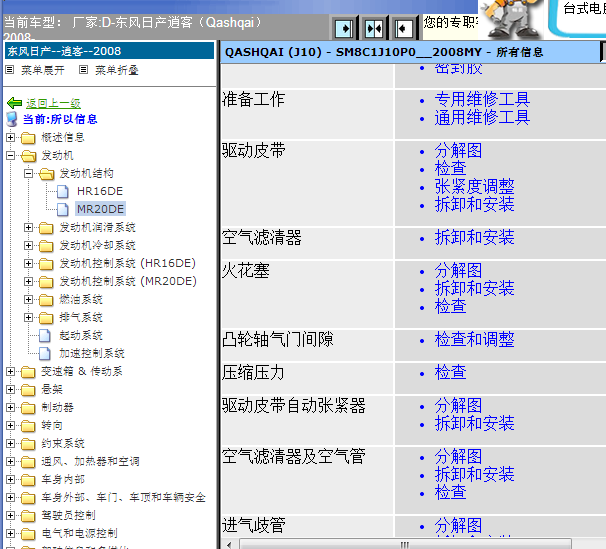Screen dimensions: 606x549
Task: Open 空气滤清器 拆卸和安装 link
Action: pos(474,237)
